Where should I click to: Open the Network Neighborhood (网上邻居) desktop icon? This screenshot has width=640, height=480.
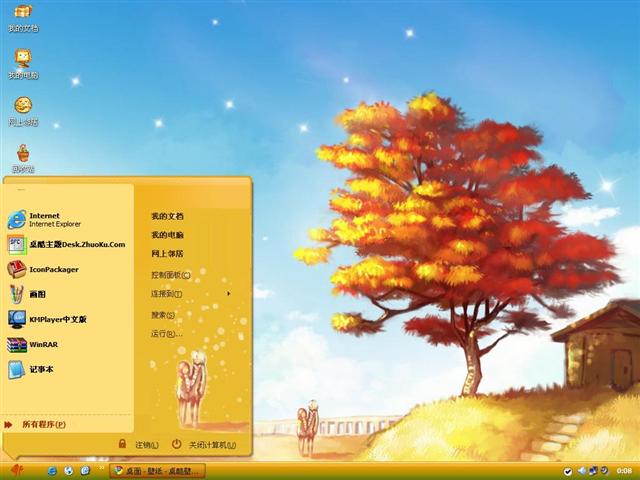pos(23,111)
